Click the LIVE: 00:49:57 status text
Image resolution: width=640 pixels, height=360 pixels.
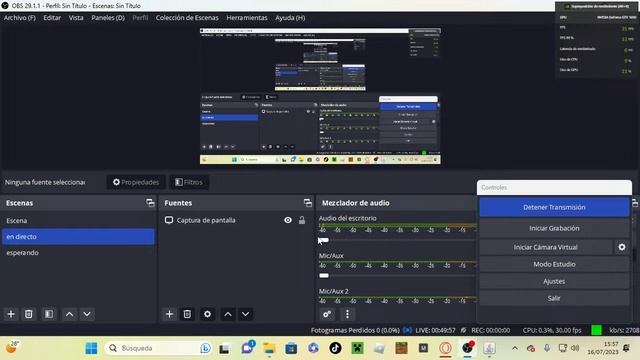[x=435, y=330]
